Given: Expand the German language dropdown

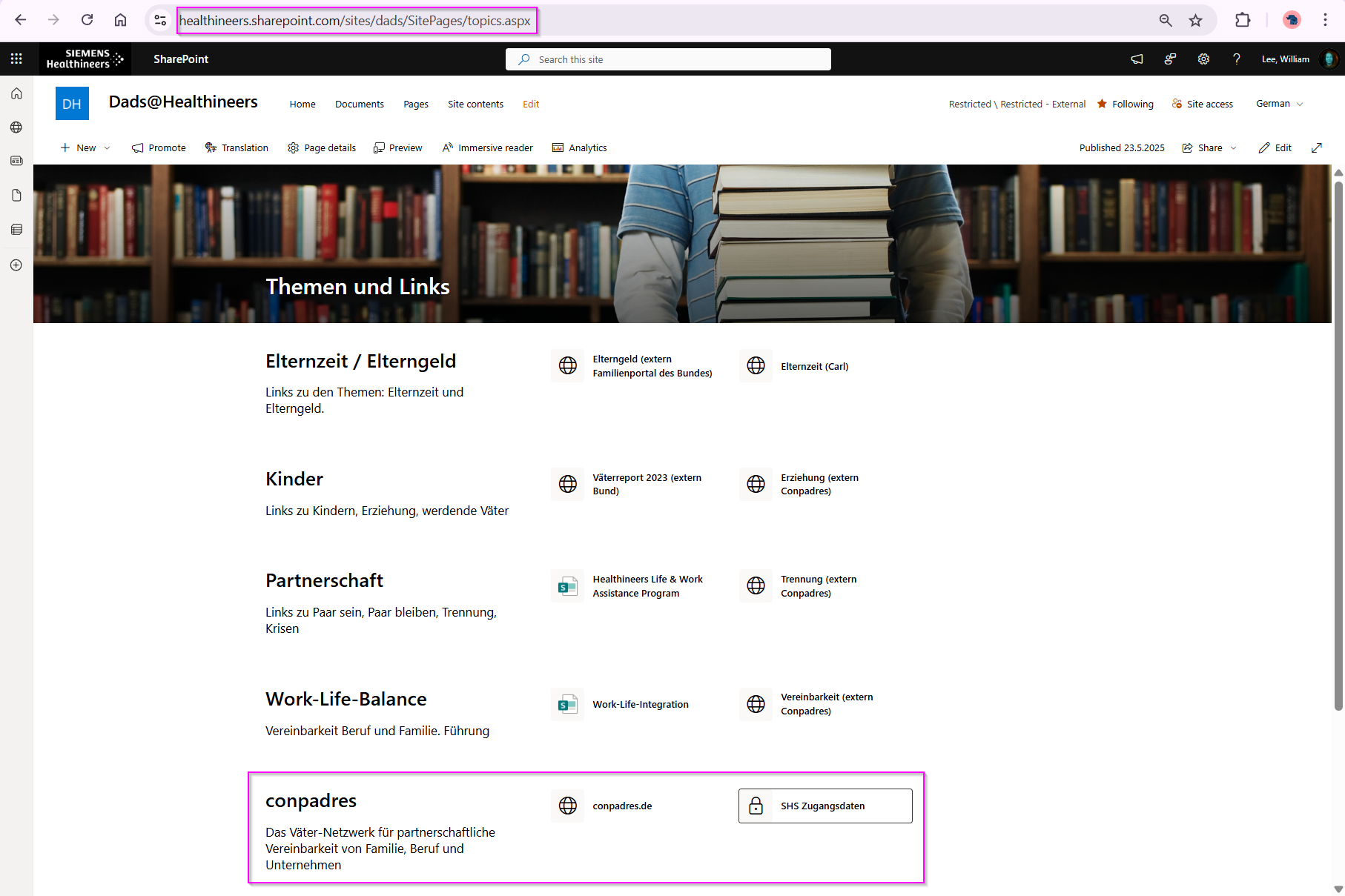Looking at the screenshot, I should coord(1279,104).
